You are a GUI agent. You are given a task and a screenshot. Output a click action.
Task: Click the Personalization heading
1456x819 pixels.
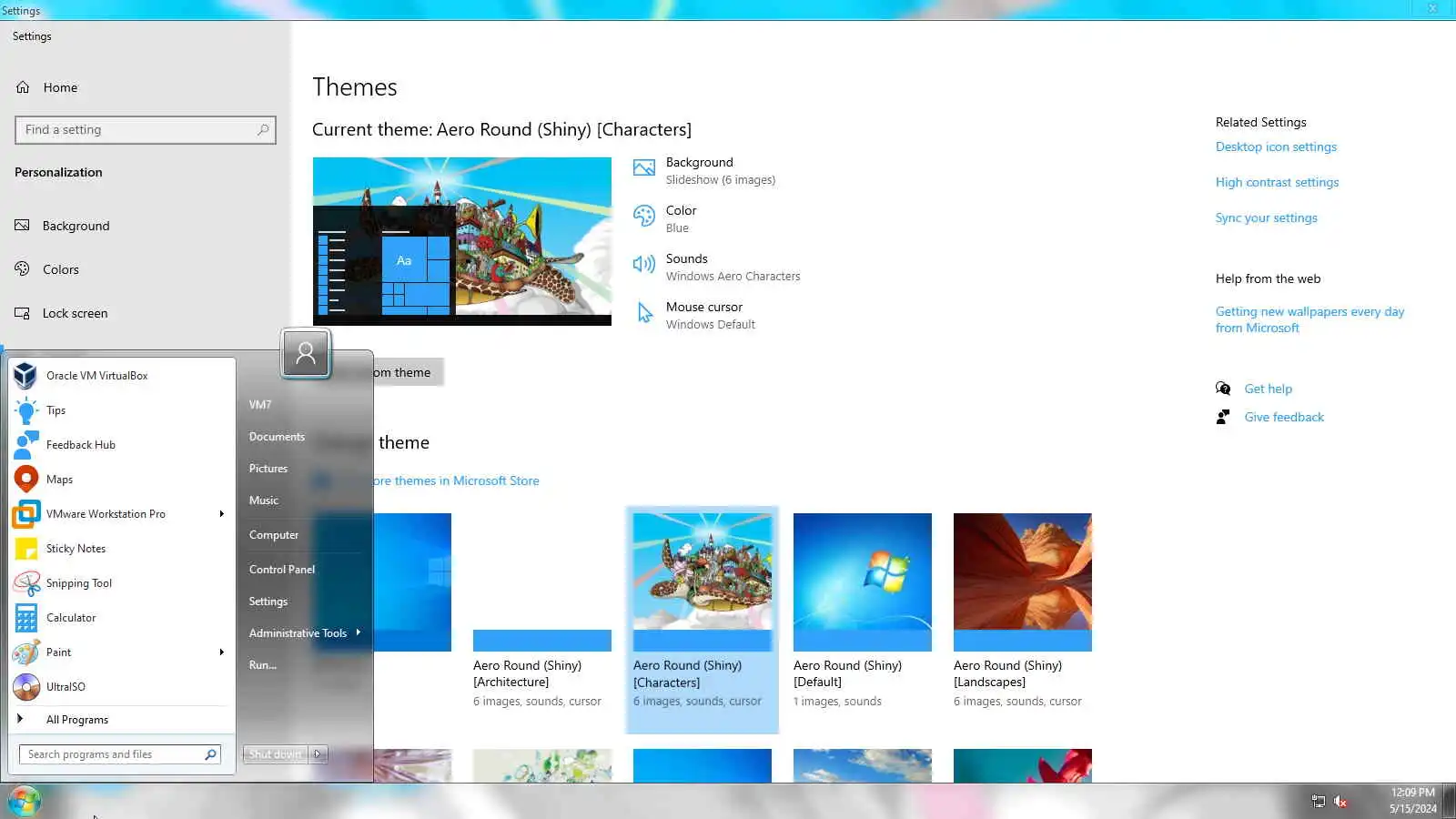click(x=58, y=172)
